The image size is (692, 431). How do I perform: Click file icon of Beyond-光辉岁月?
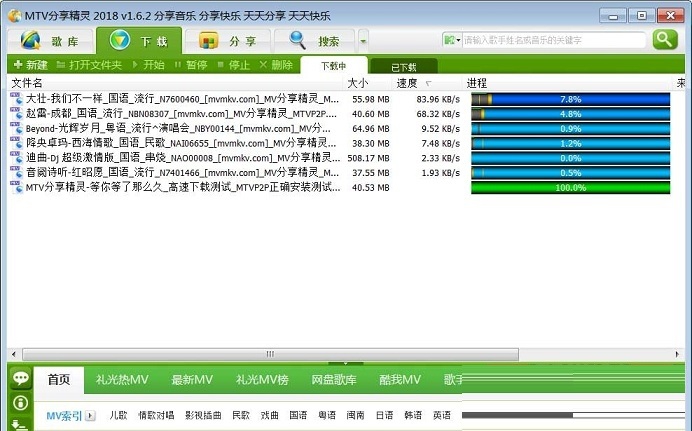point(16,128)
